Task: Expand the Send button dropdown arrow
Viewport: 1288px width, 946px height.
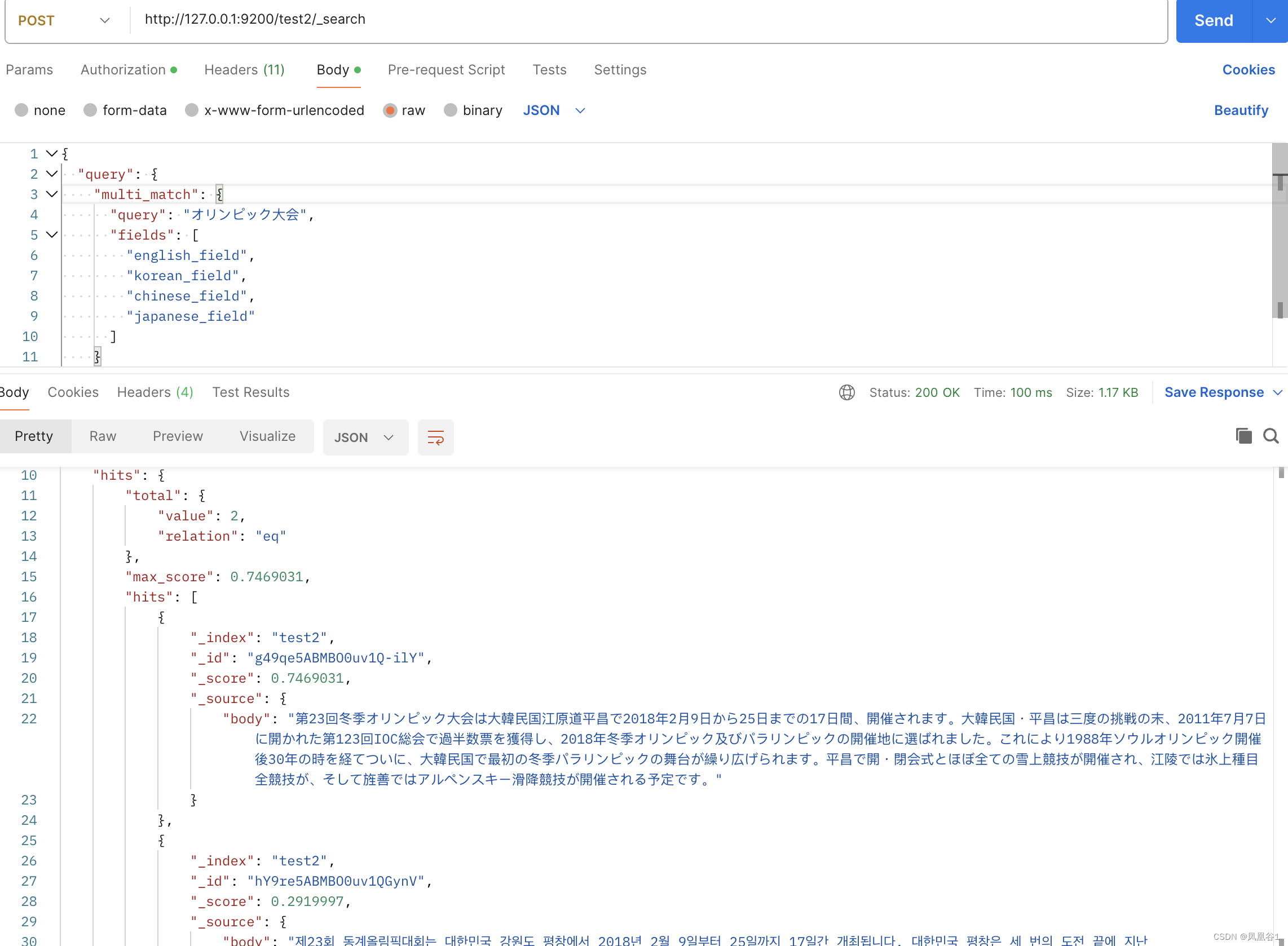Action: point(1271,21)
